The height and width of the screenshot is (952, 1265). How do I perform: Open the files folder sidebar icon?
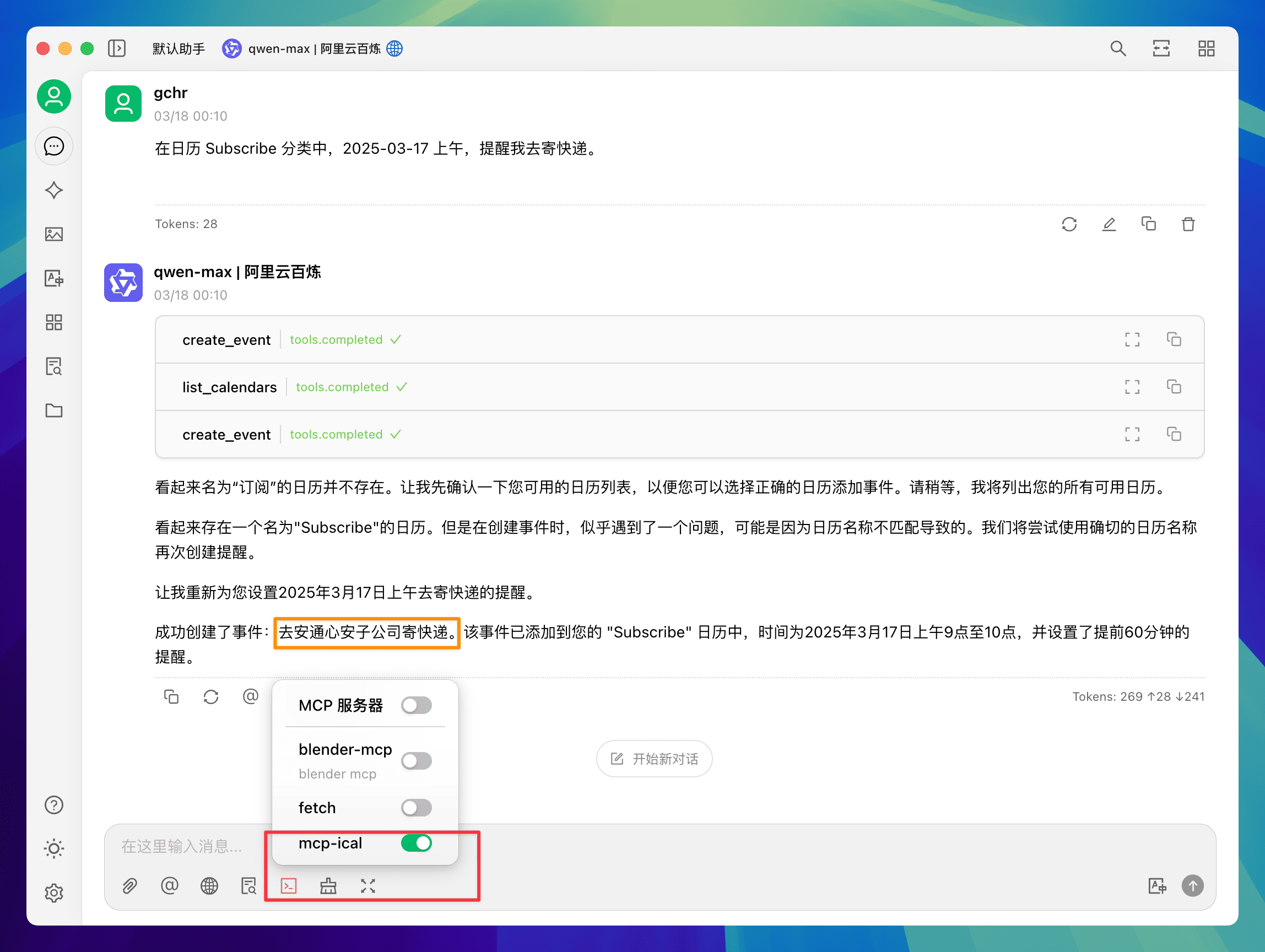click(54, 410)
